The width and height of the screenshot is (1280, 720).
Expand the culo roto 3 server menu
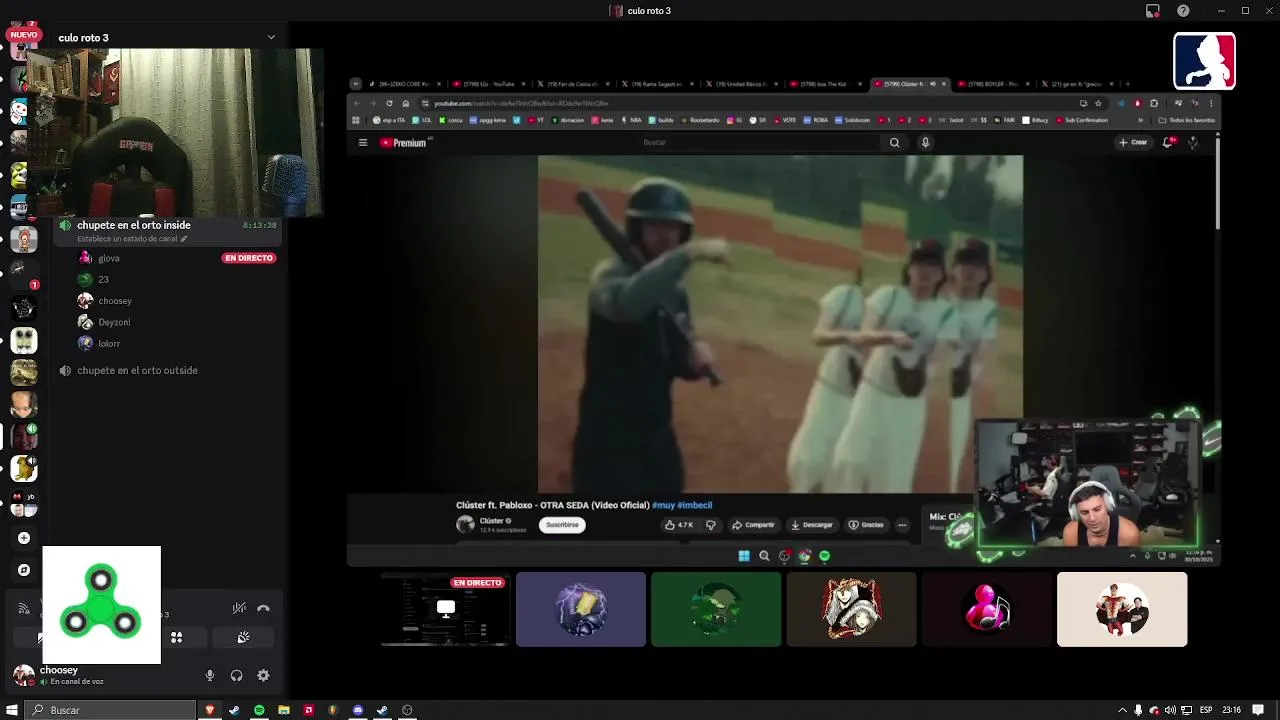[271, 37]
